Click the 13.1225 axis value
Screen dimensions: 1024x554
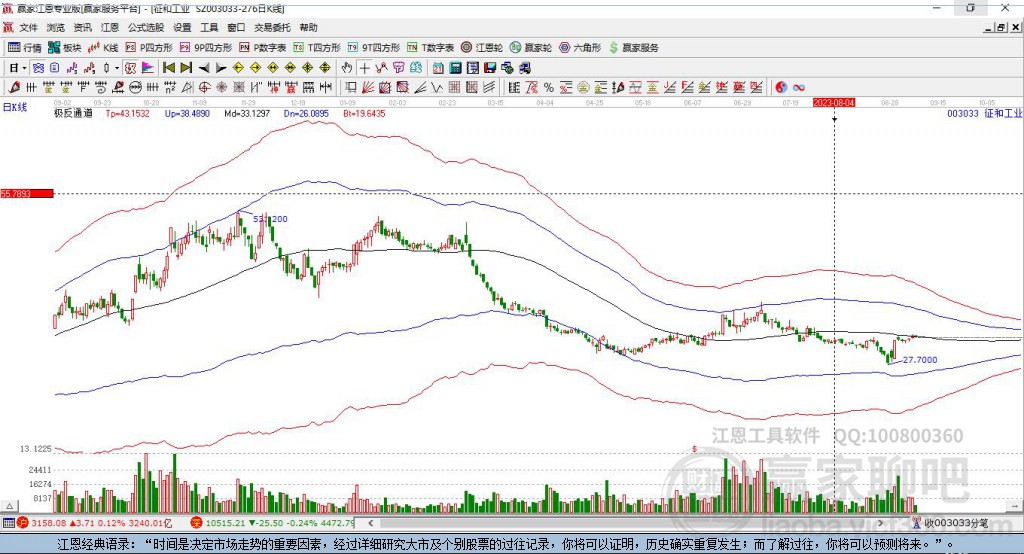coord(35,449)
